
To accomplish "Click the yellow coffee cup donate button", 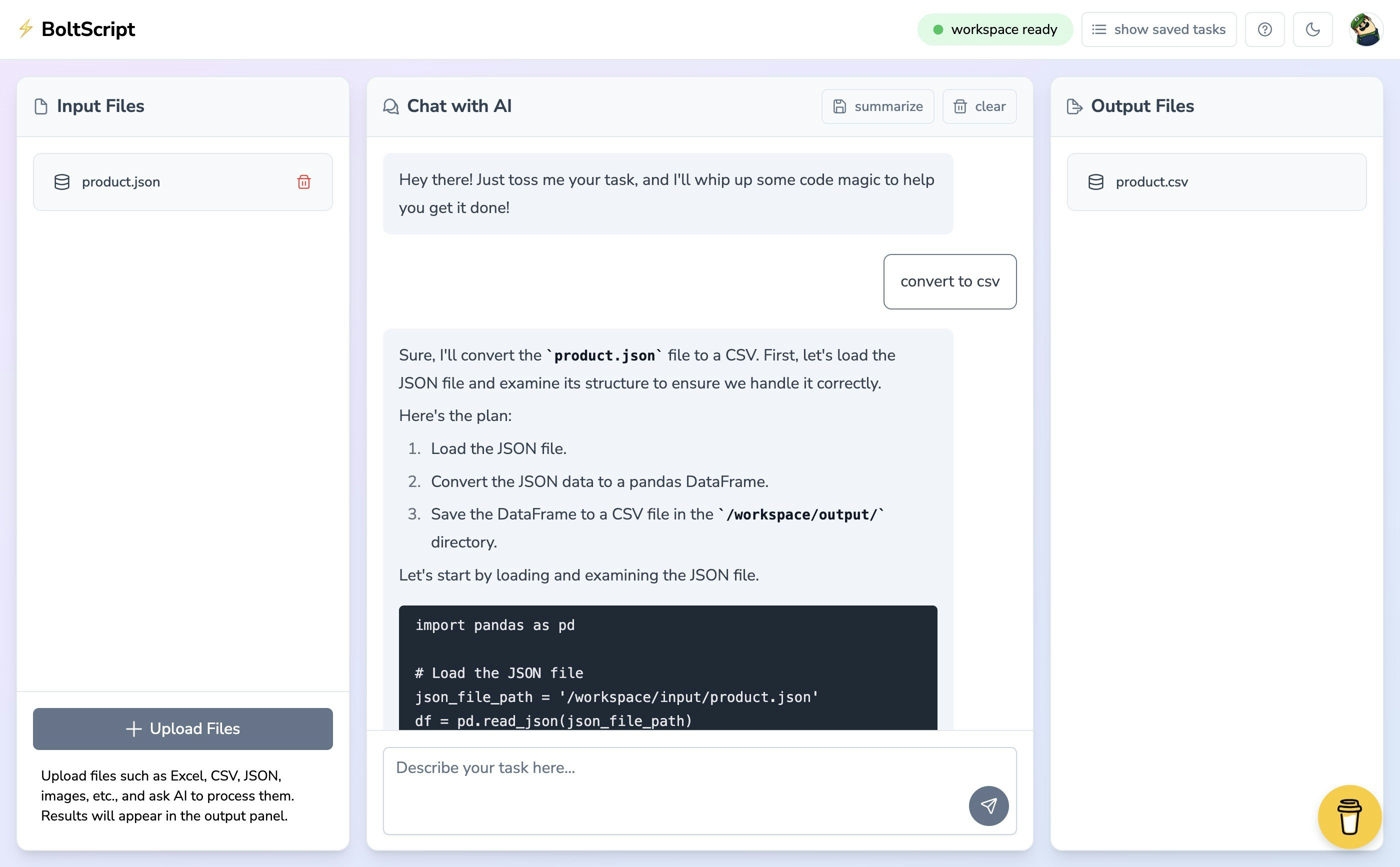I will (x=1349, y=816).
